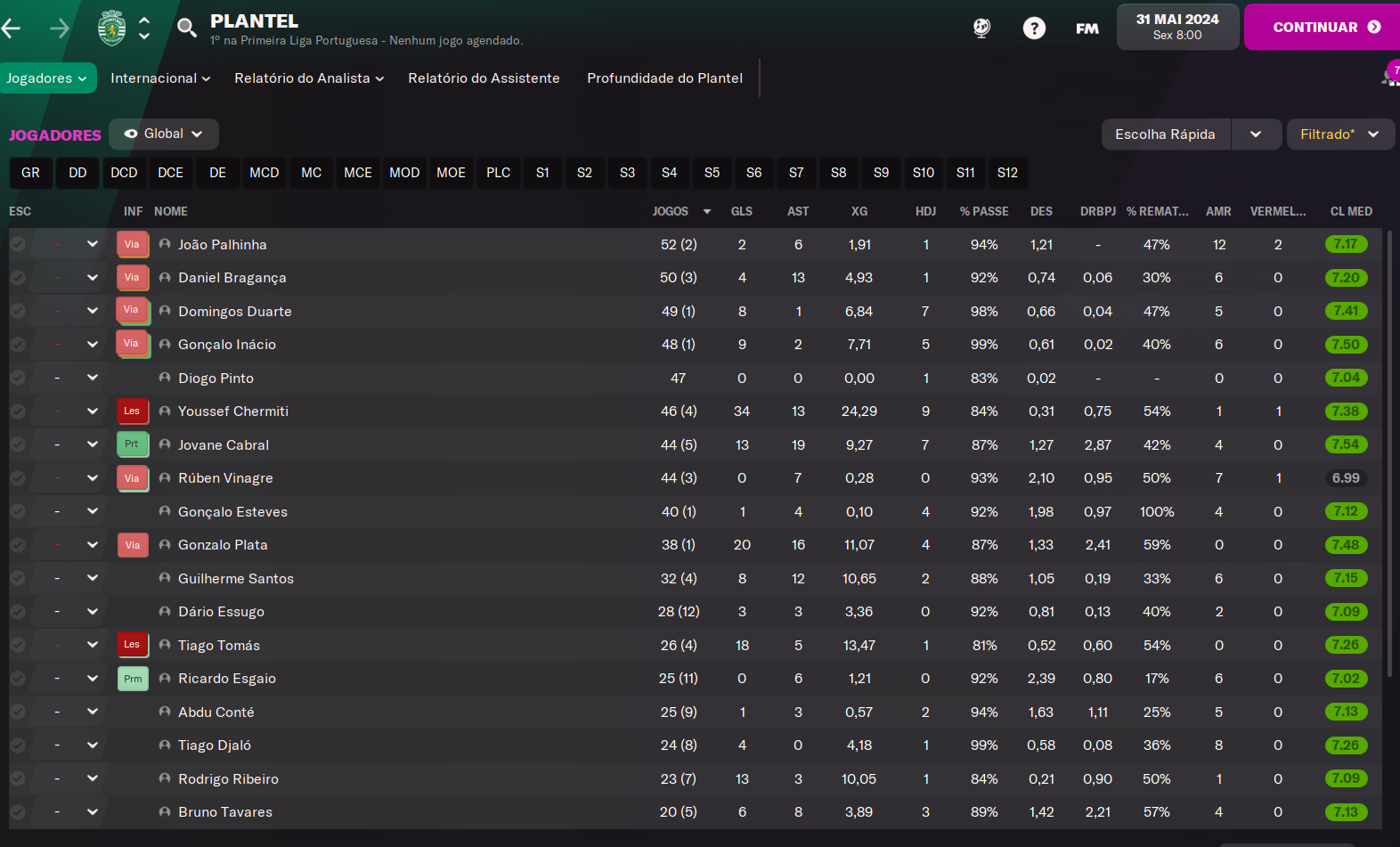The width and height of the screenshot is (1400, 847).
Task: Tick selection circle for Youssef Chermiti
Action: pyautogui.click(x=18, y=411)
